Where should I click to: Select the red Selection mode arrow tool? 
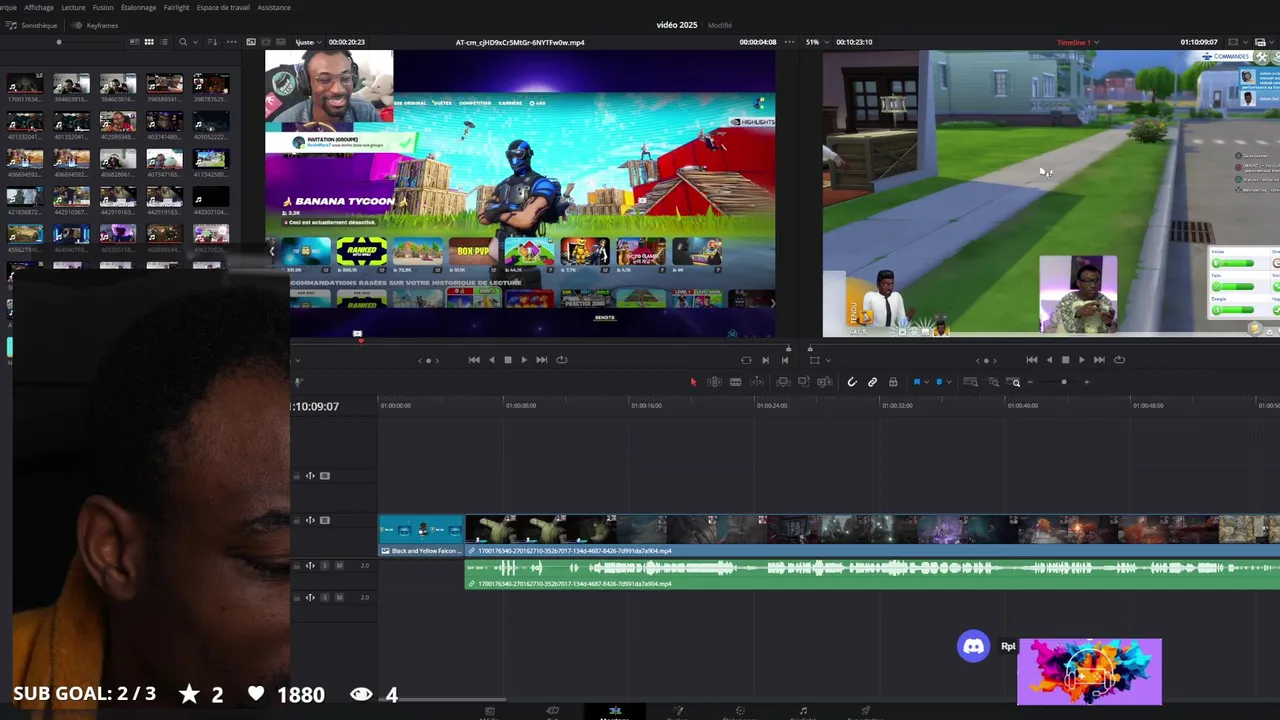tap(693, 382)
